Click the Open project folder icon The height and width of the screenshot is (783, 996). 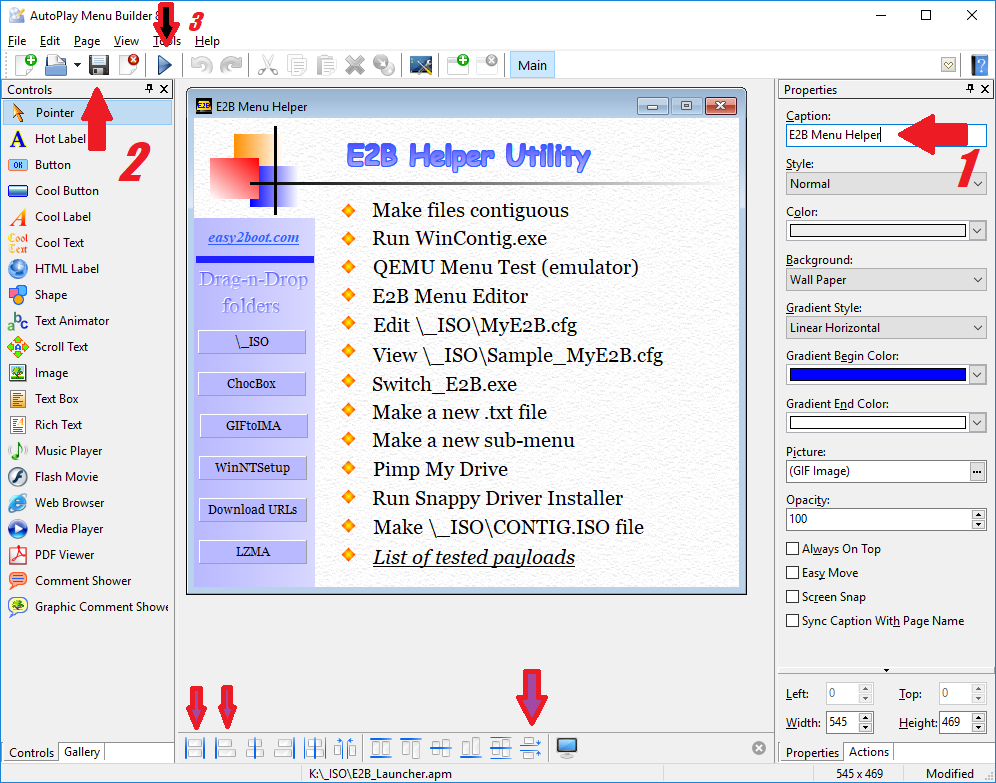click(56, 65)
